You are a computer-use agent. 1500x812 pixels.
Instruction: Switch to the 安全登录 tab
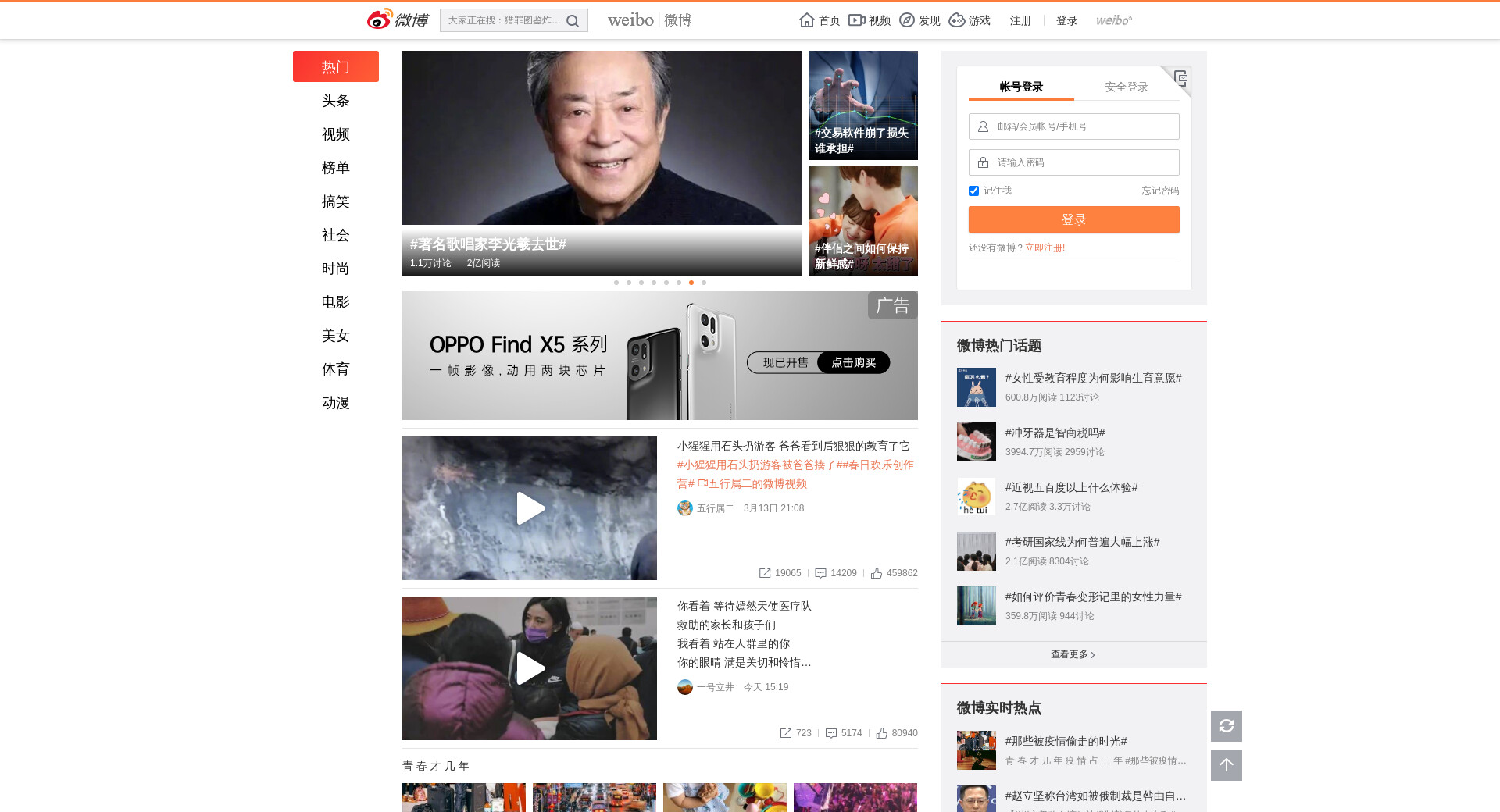tap(1126, 87)
